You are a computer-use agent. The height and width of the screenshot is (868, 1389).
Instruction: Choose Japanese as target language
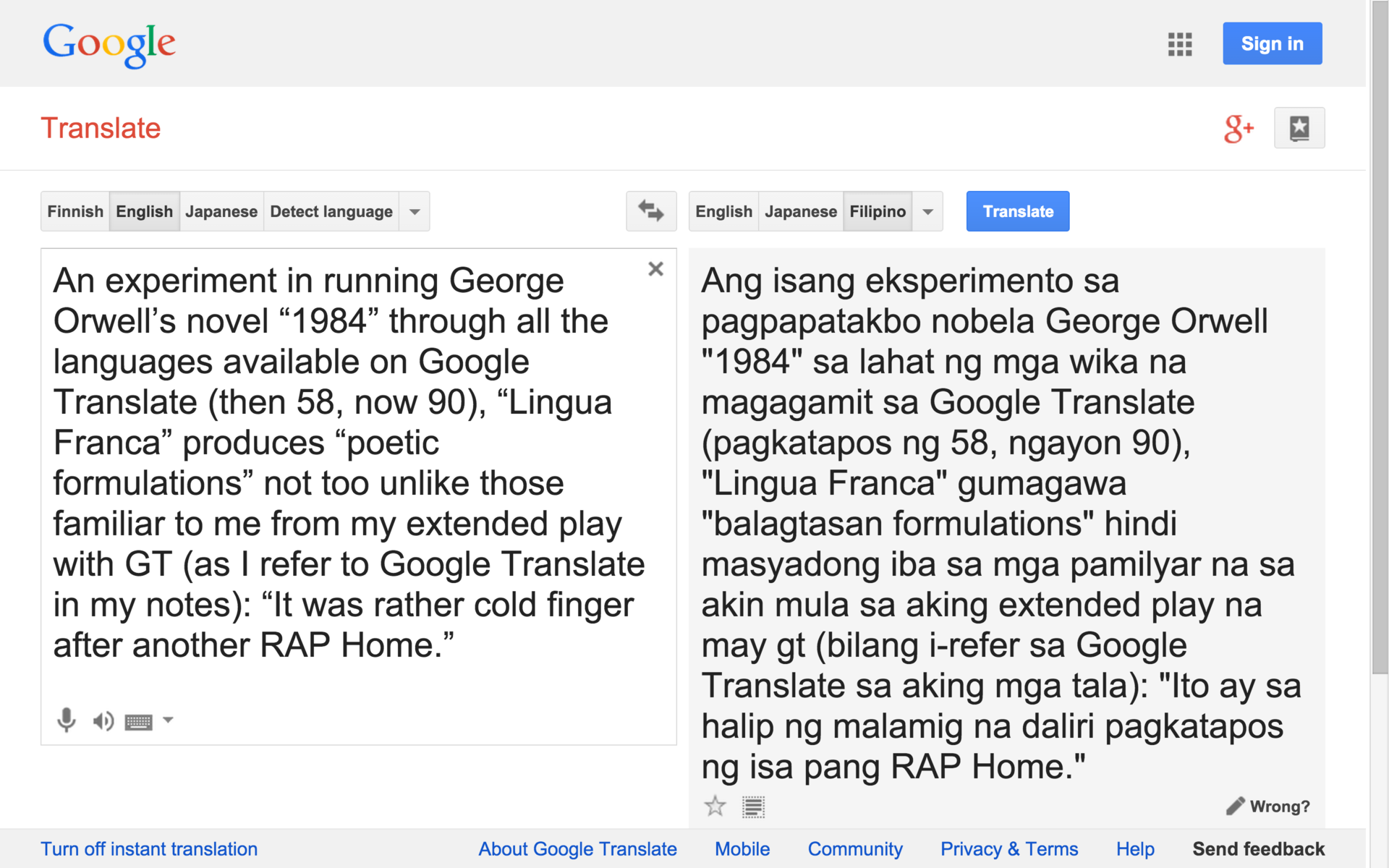800,211
